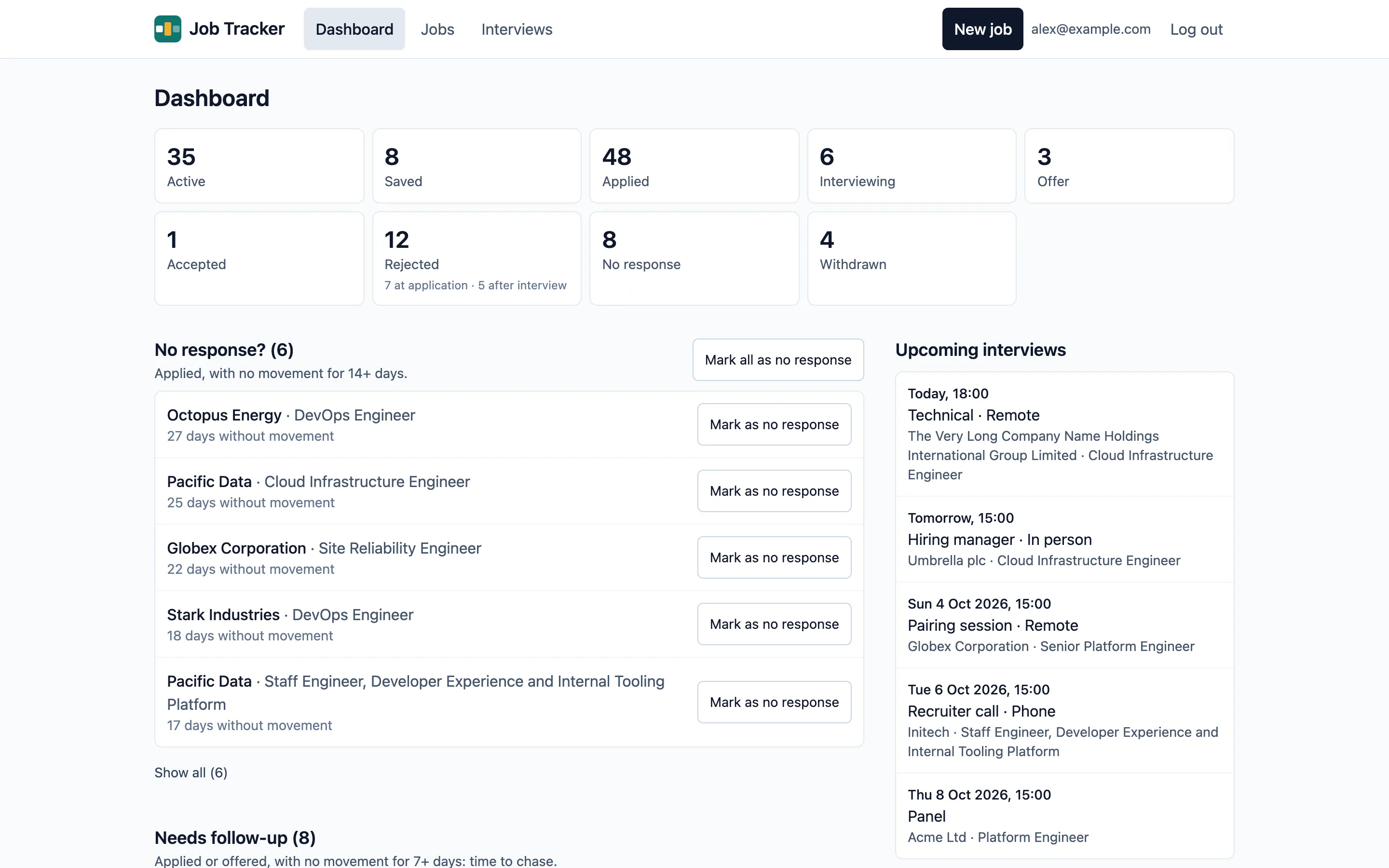This screenshot has width=1389, height=868.
Task: Open Tomorrow 15:00 Hiring manager interview
Action: click(1065, 540)
